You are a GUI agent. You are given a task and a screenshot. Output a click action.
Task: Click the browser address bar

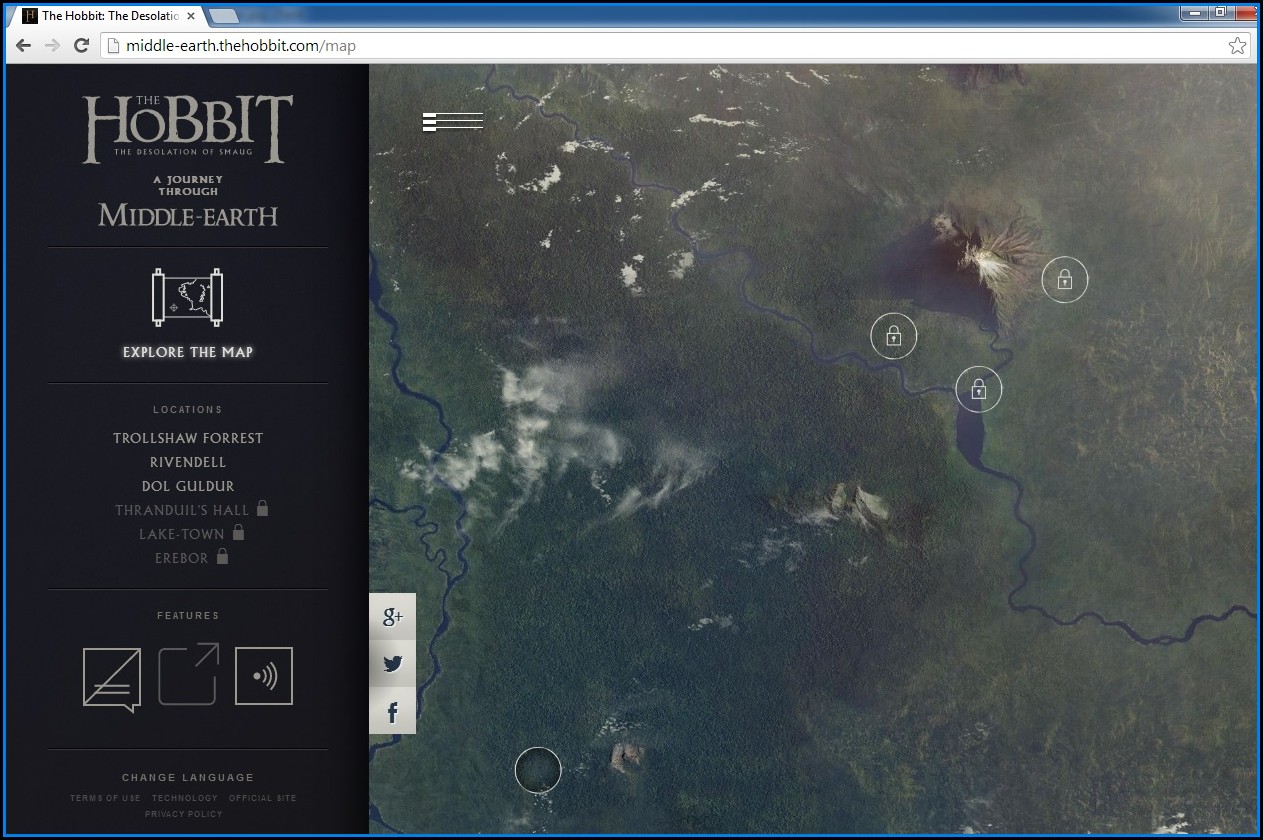660,45
